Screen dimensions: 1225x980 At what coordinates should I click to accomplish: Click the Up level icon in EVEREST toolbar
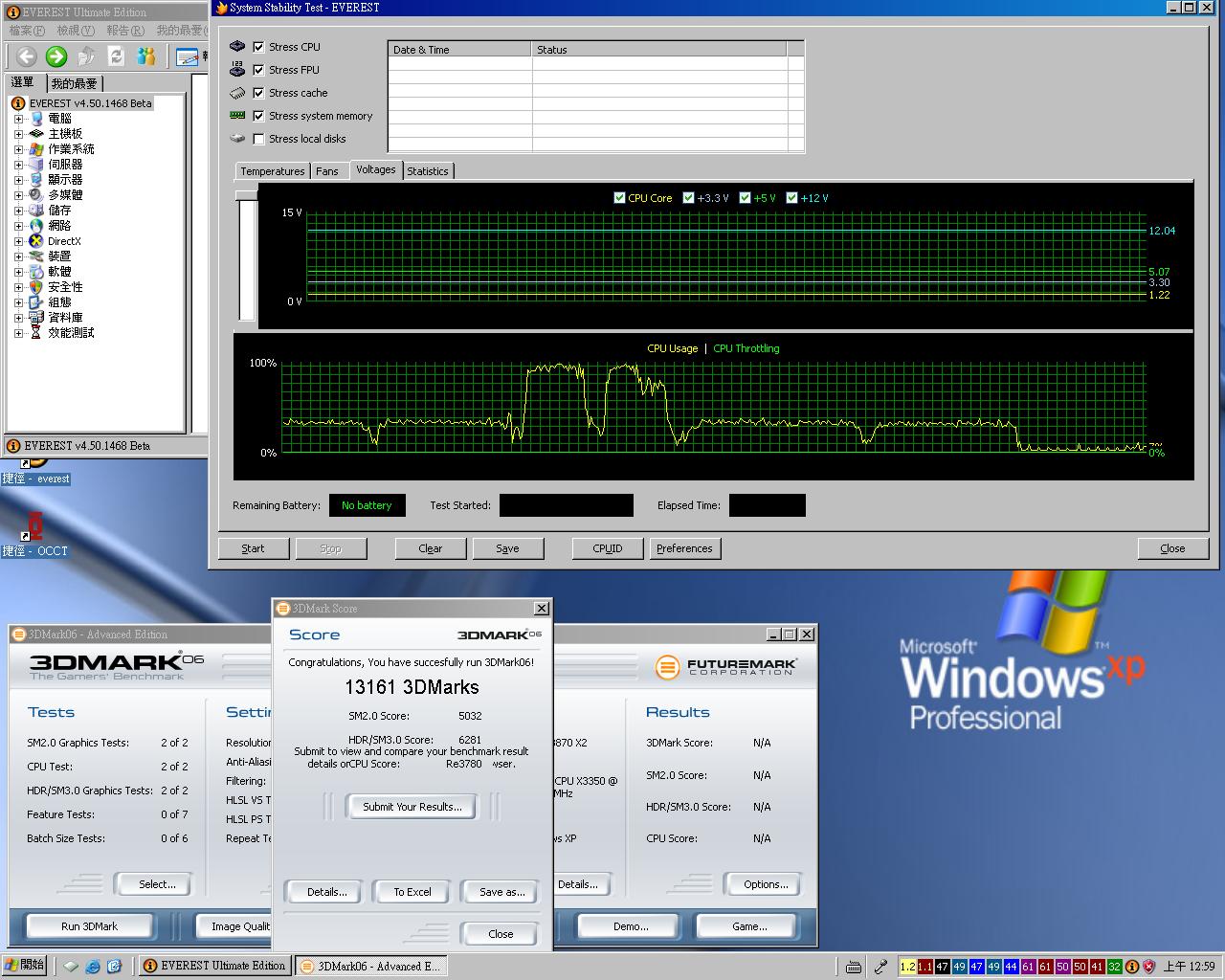[87, 56]
